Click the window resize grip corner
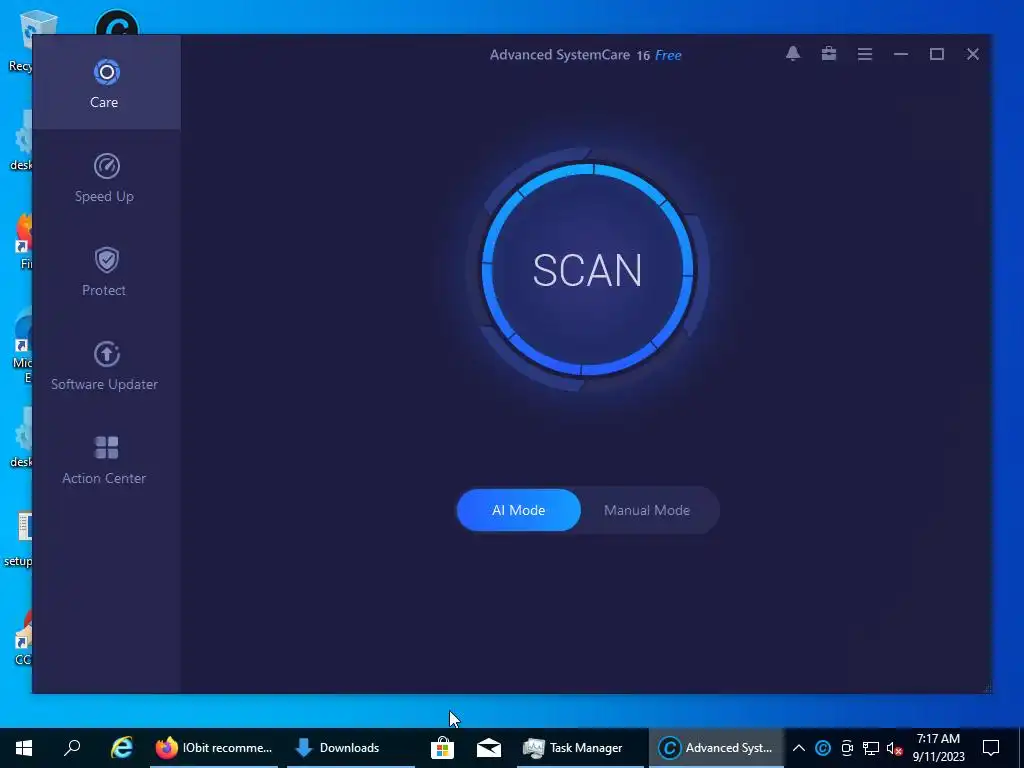 [987, 688]
